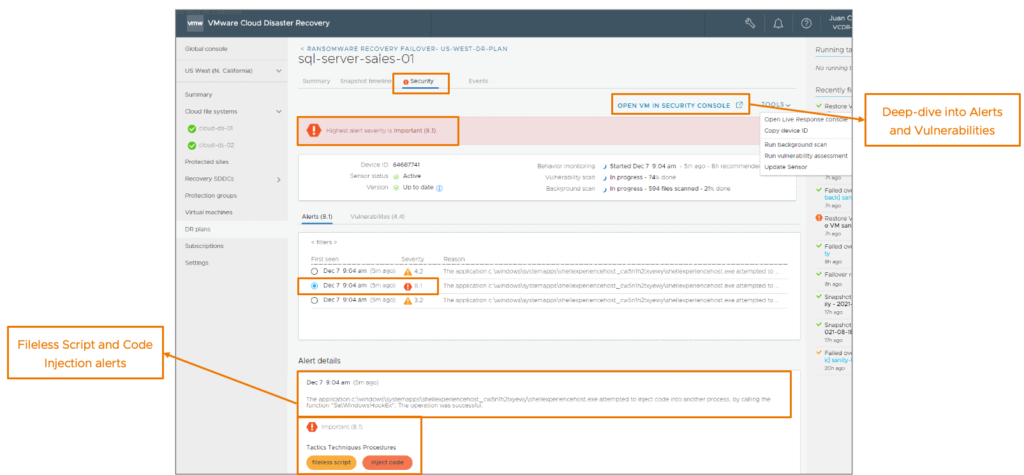Select the Alerts (8.1) tab
This screenshot has width=1024, height=475.
[318, 216]
